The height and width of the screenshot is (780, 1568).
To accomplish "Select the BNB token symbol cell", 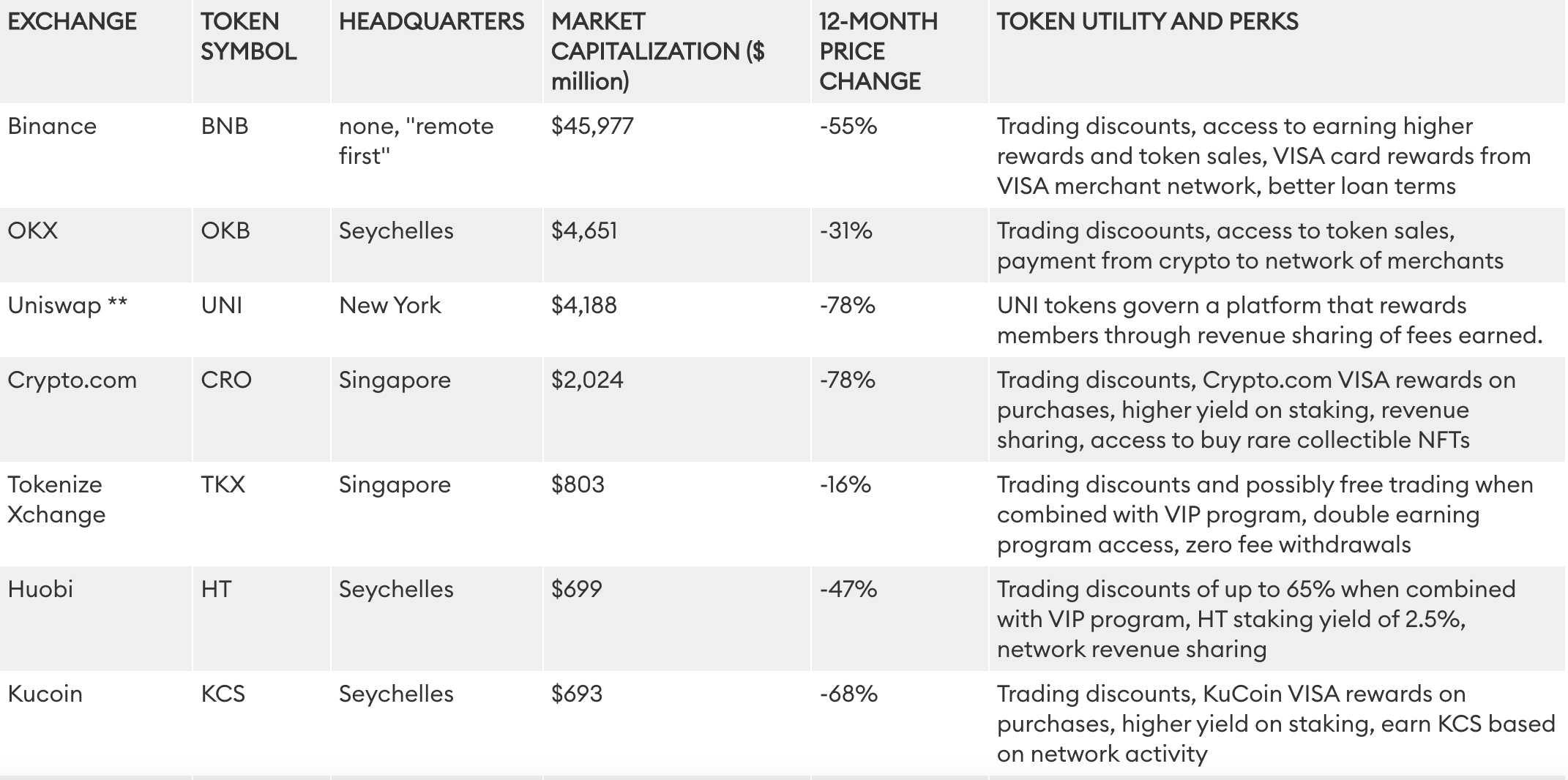I will click(225, 127).
